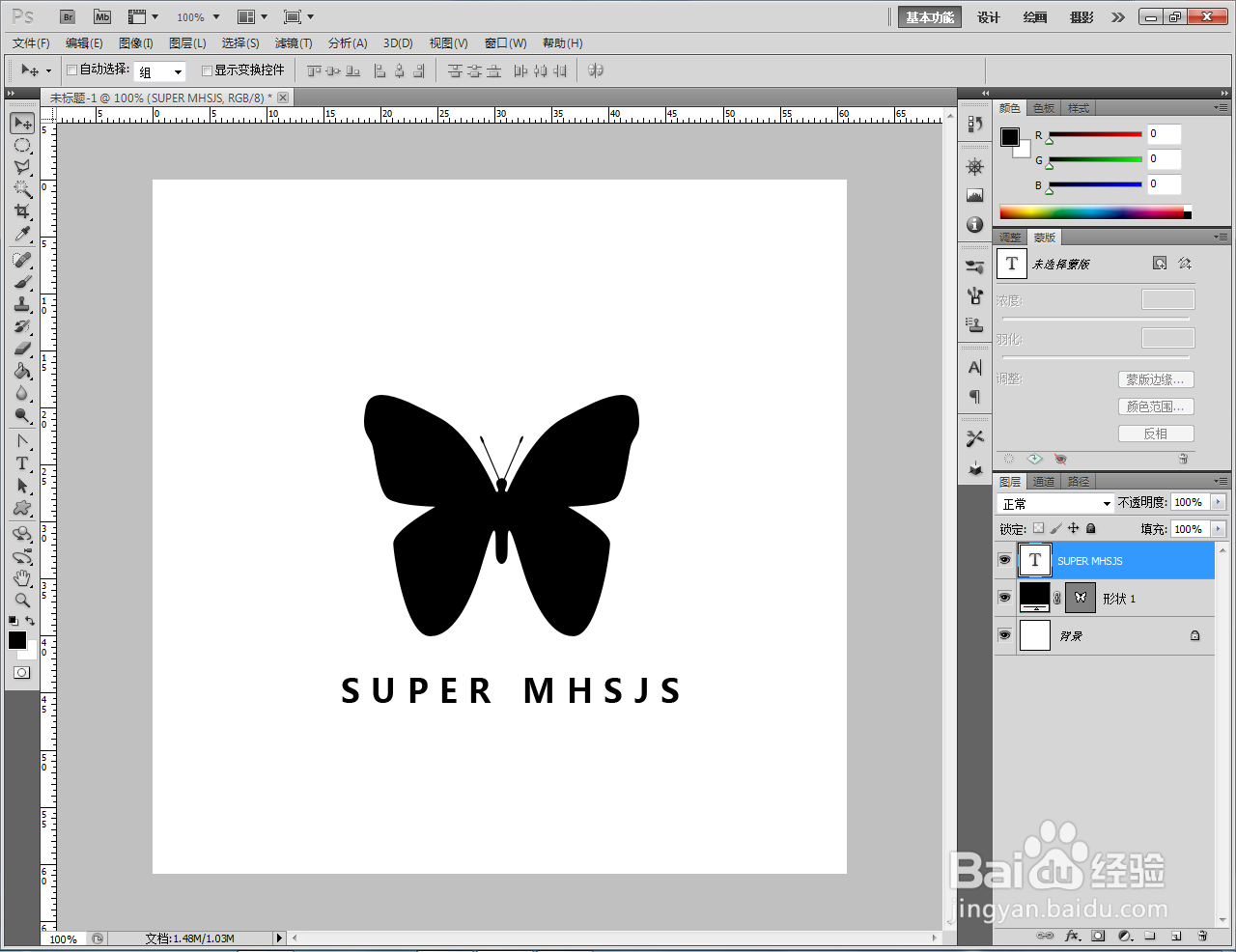1236x952 pixels.
Task: Enable the Auto-Select checkbox
Action: point(71,70)
